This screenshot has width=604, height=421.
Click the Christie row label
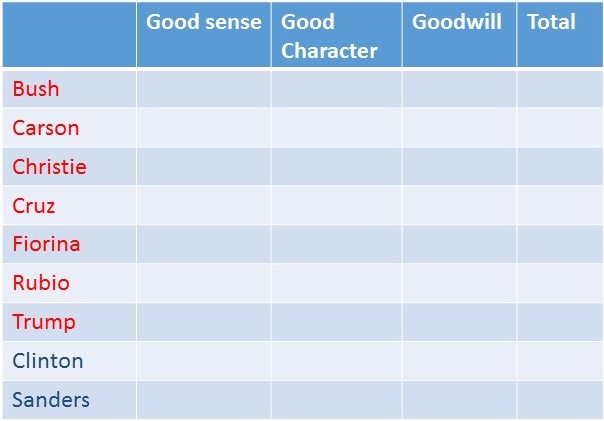[x=49, y=167]
